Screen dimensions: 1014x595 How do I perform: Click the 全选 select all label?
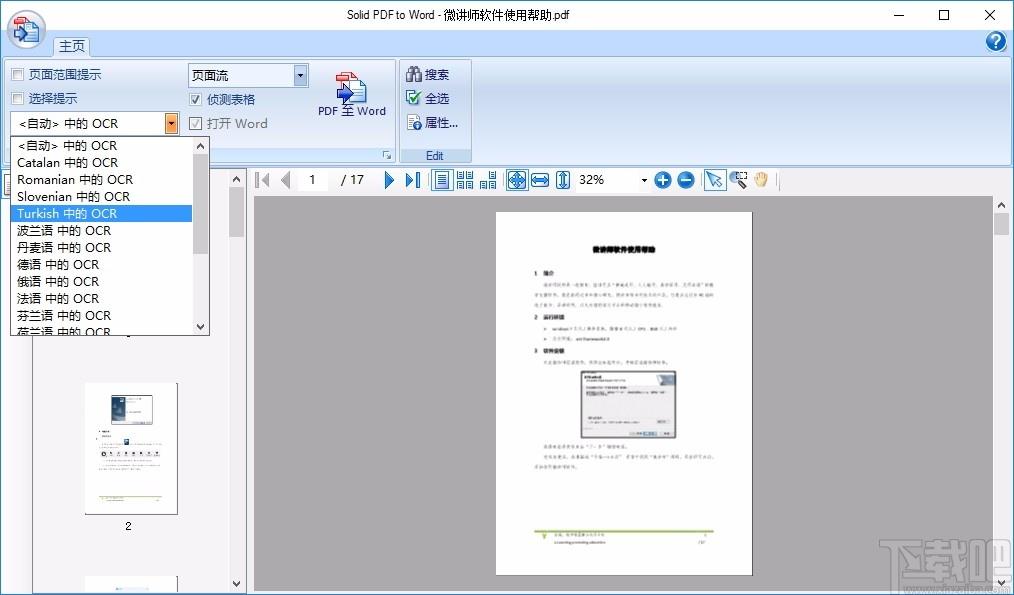point(437,98)
